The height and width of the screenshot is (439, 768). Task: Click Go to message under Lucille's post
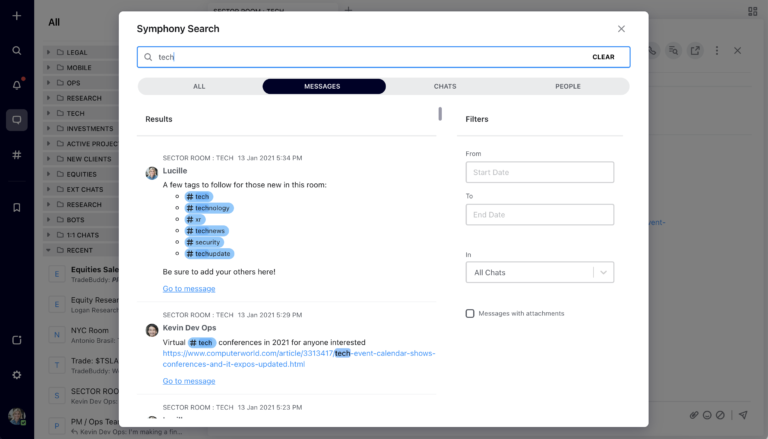189,289
